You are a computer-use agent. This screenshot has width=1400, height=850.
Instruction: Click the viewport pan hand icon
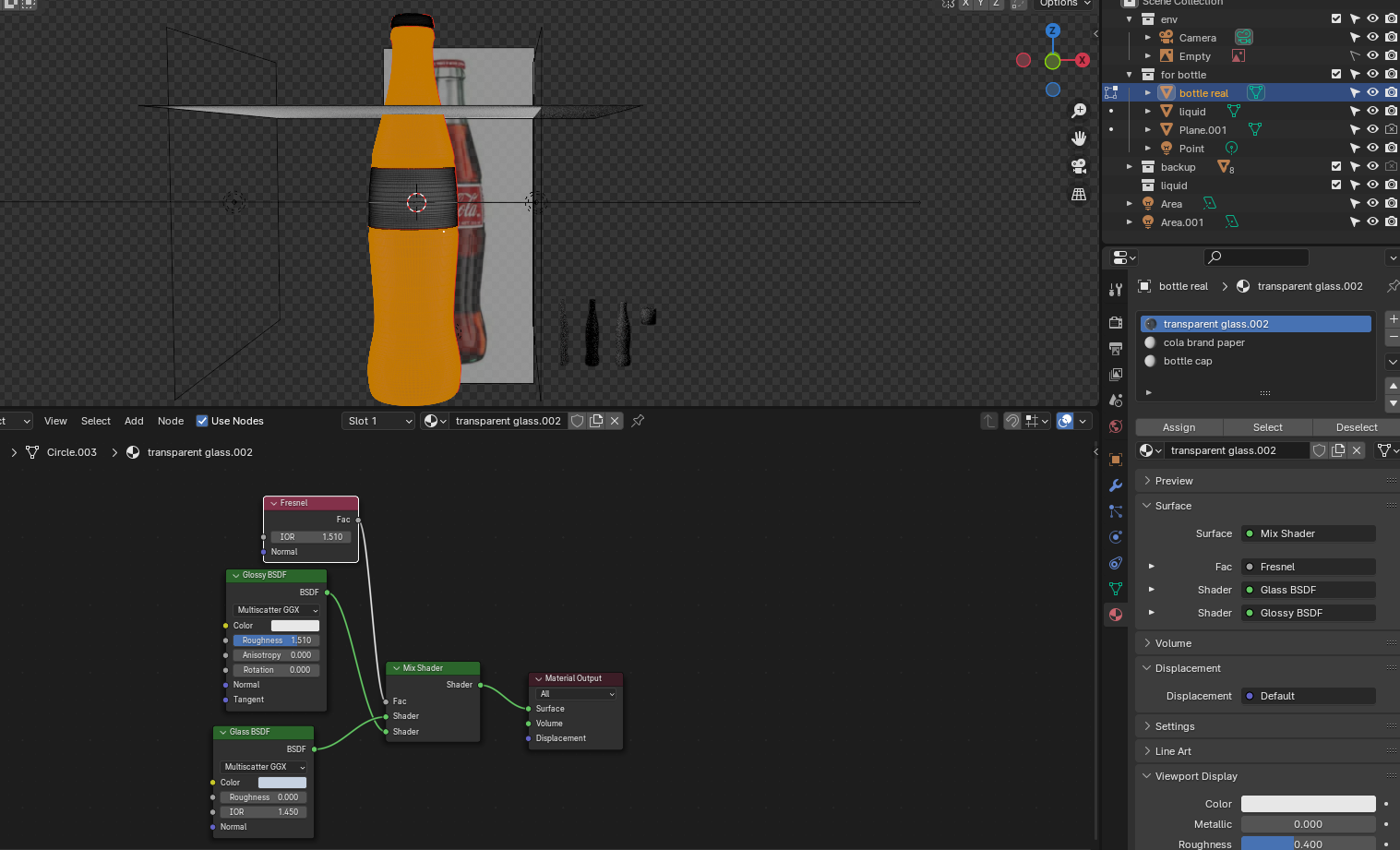[x=1079, y=138]
